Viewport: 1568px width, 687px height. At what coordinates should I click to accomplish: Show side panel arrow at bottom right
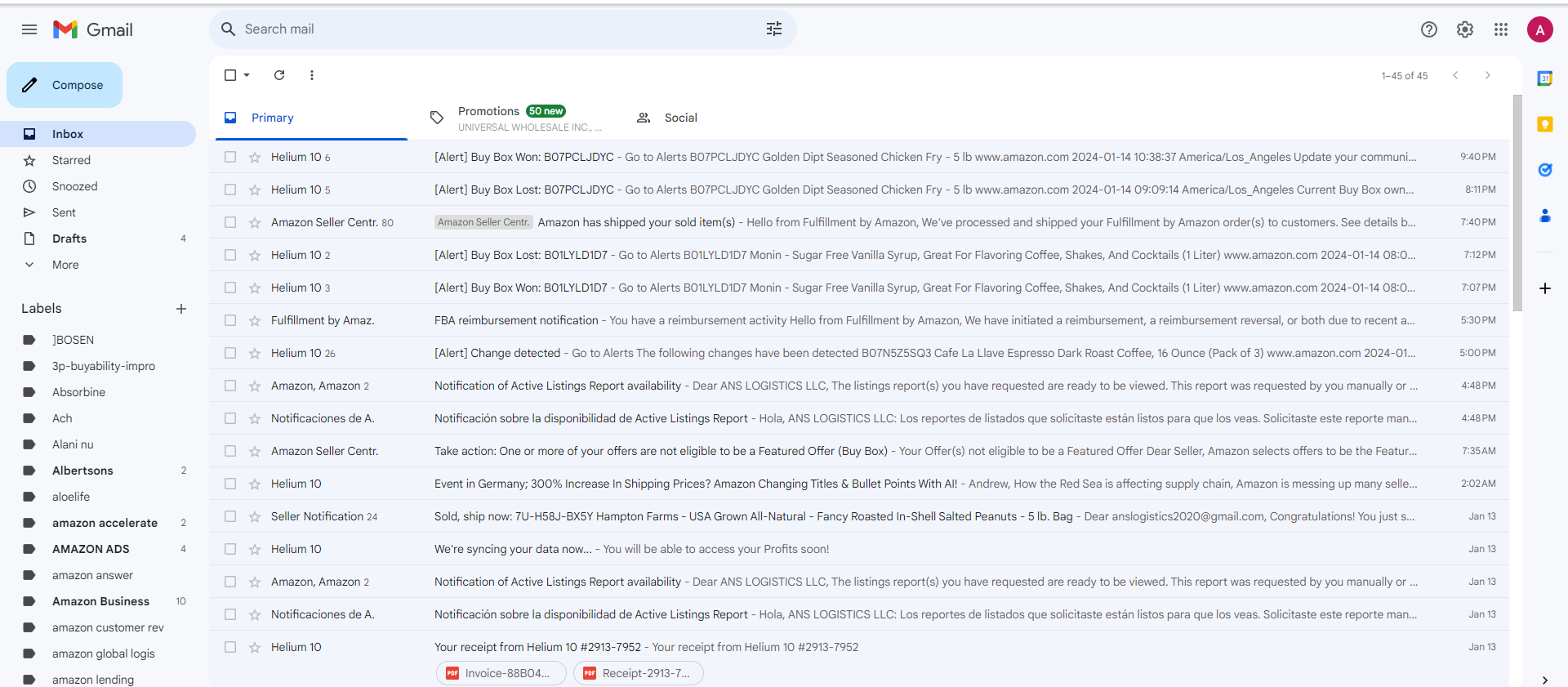coord(1545,680)
